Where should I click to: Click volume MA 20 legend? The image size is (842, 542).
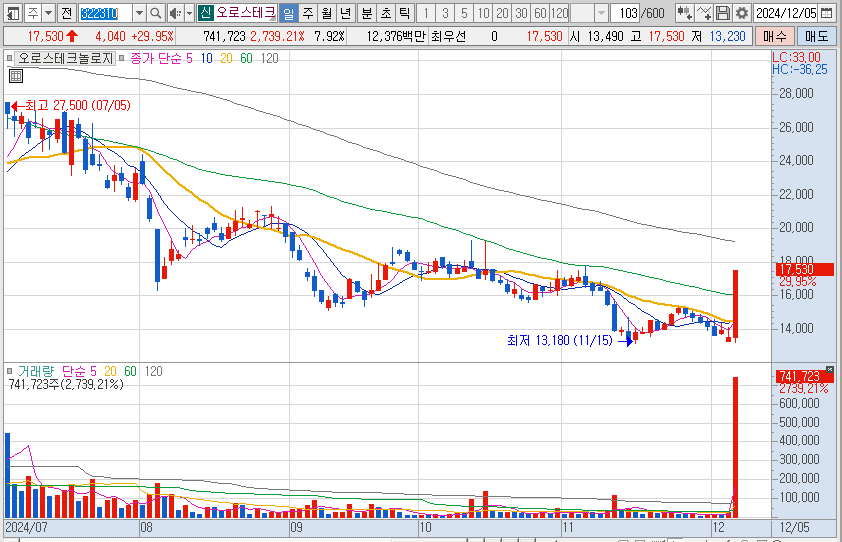(111, 371)
